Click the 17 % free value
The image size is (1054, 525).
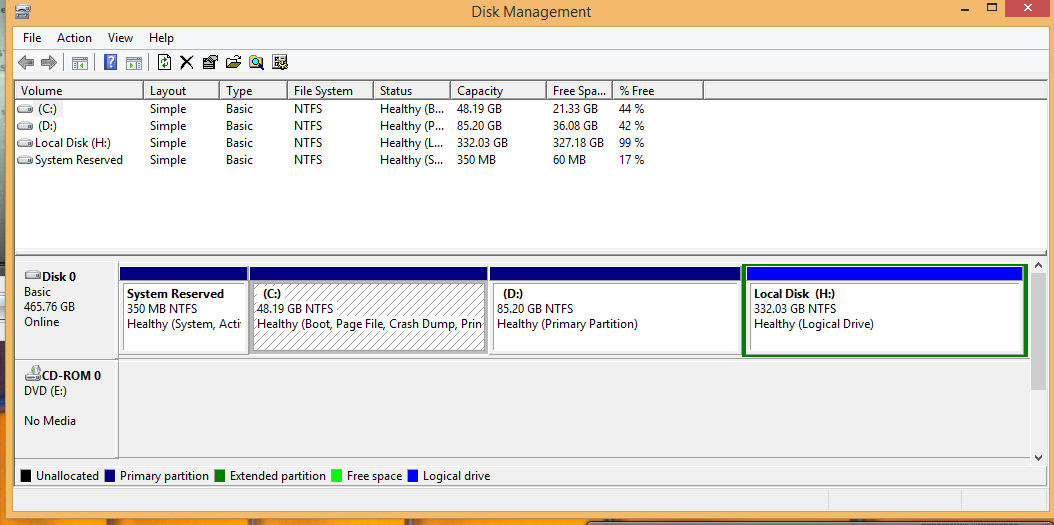632,160
